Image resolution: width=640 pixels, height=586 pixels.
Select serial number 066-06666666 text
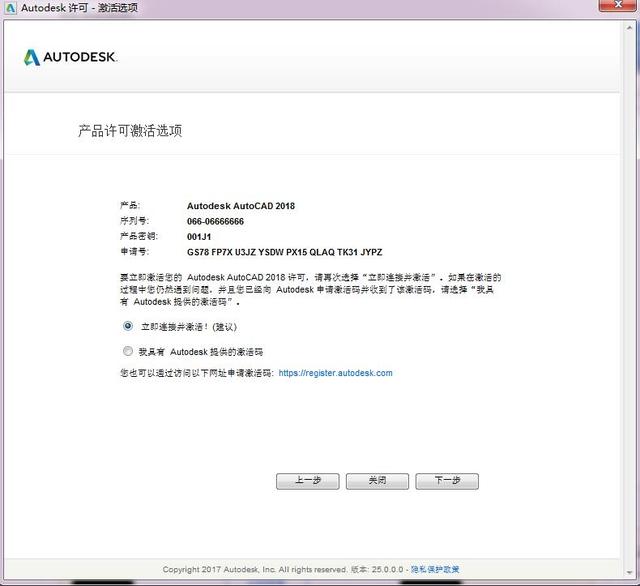click(215, 222)
